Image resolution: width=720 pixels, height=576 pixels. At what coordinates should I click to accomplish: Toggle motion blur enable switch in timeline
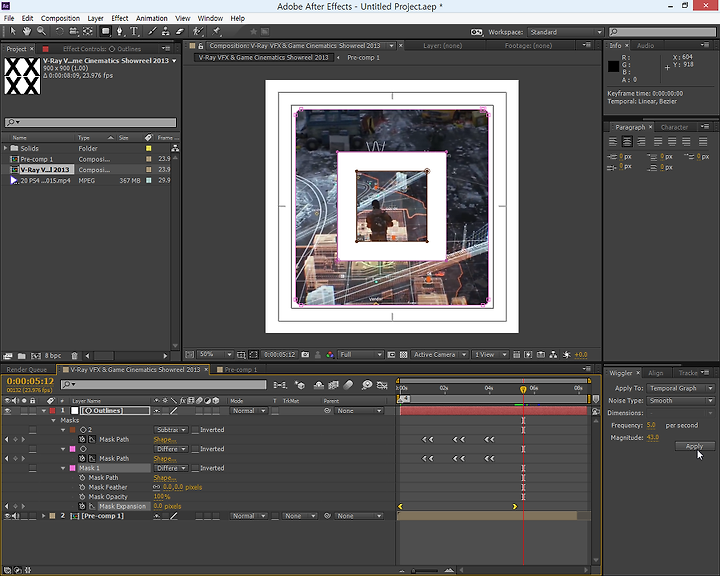tap(349, 385)
